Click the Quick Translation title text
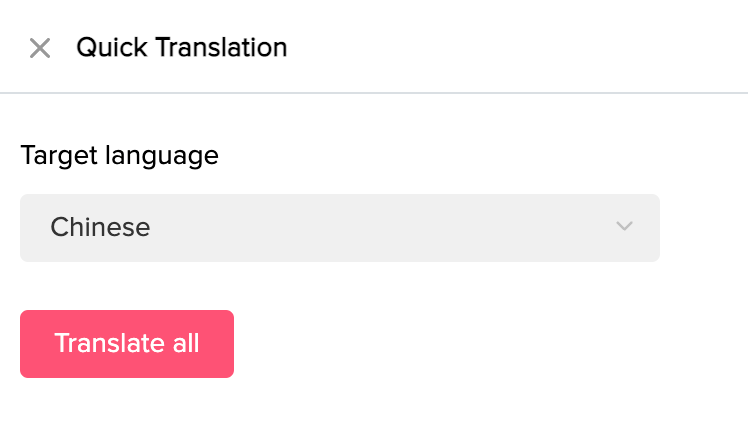Screen dimensions: 748x430 tap(182, 47)
